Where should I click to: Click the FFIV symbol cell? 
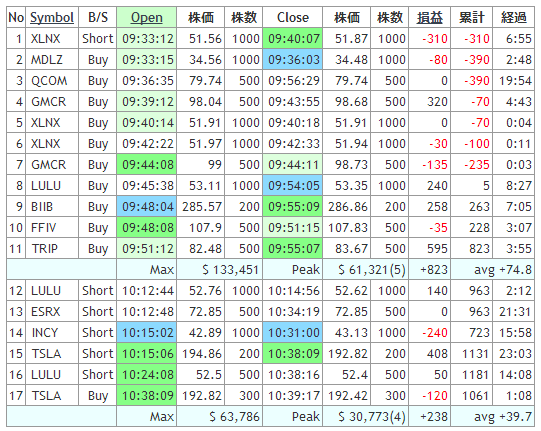tap(52, 228)
